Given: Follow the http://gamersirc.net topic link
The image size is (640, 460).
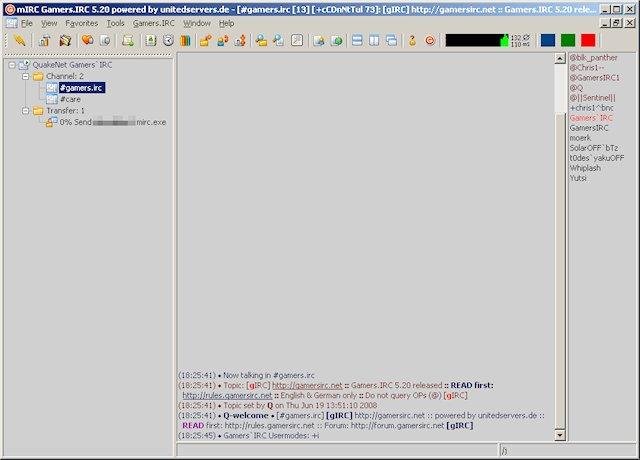Looking at the screenshot, I should pyautogui.click(x=307, y=385).
